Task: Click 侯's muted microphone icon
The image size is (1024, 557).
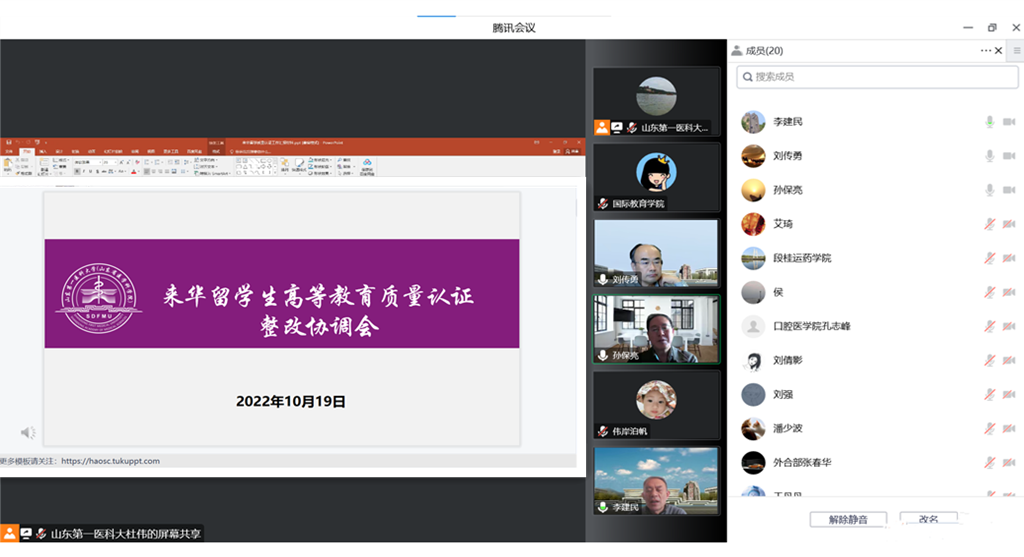Action: point(989,292)
